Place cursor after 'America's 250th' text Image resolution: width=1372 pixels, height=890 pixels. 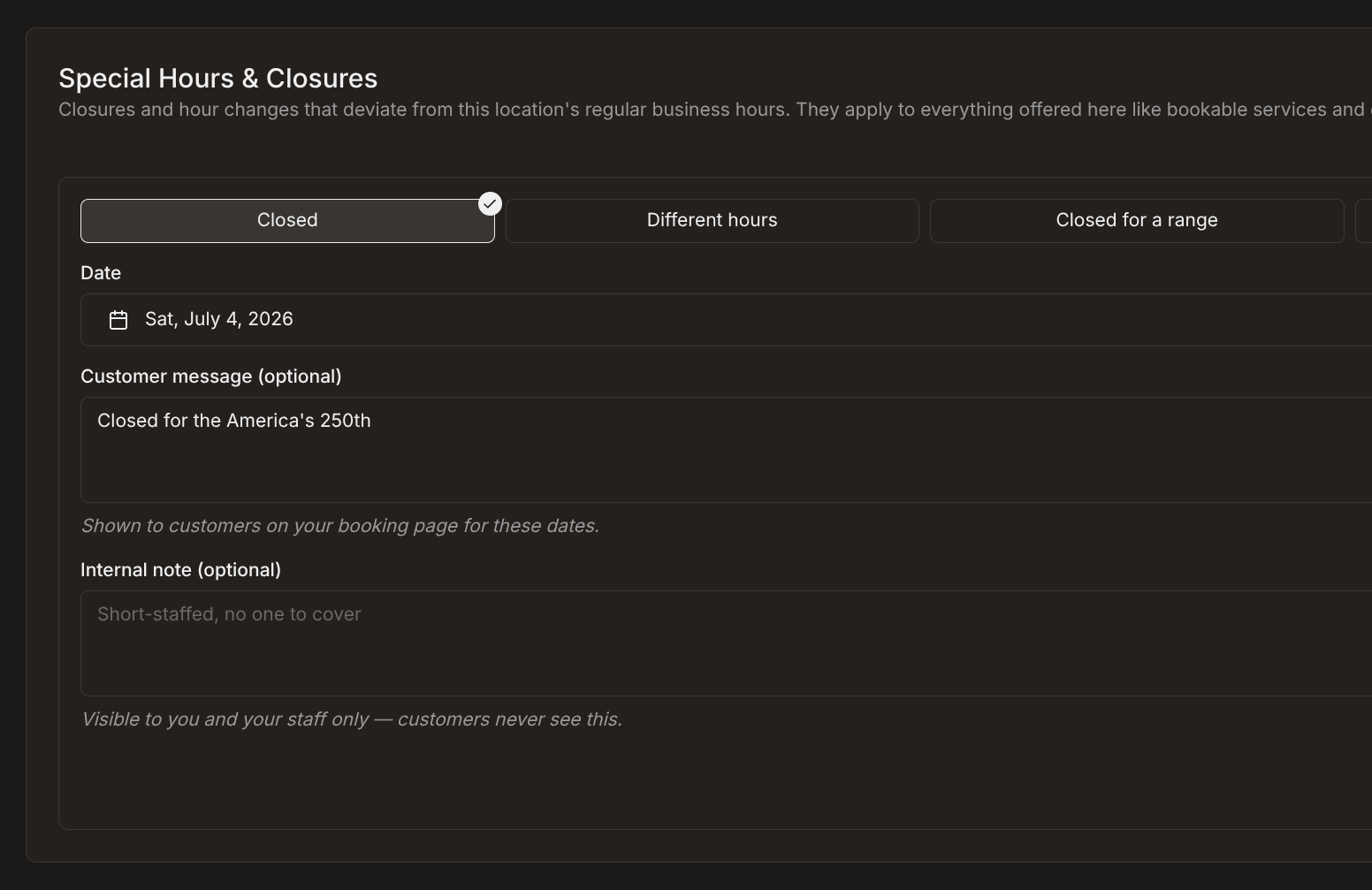coord(373,421)
